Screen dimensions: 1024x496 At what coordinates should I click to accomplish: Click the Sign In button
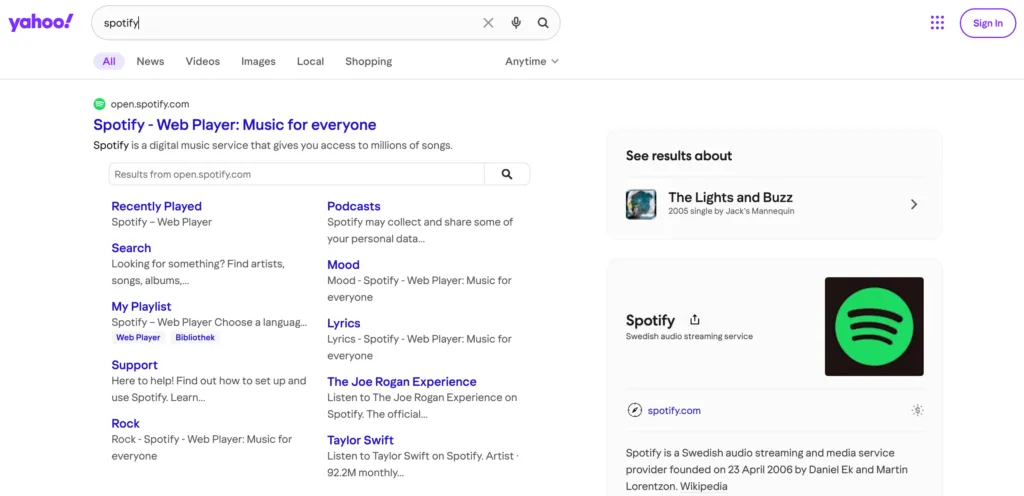(987, 23)
